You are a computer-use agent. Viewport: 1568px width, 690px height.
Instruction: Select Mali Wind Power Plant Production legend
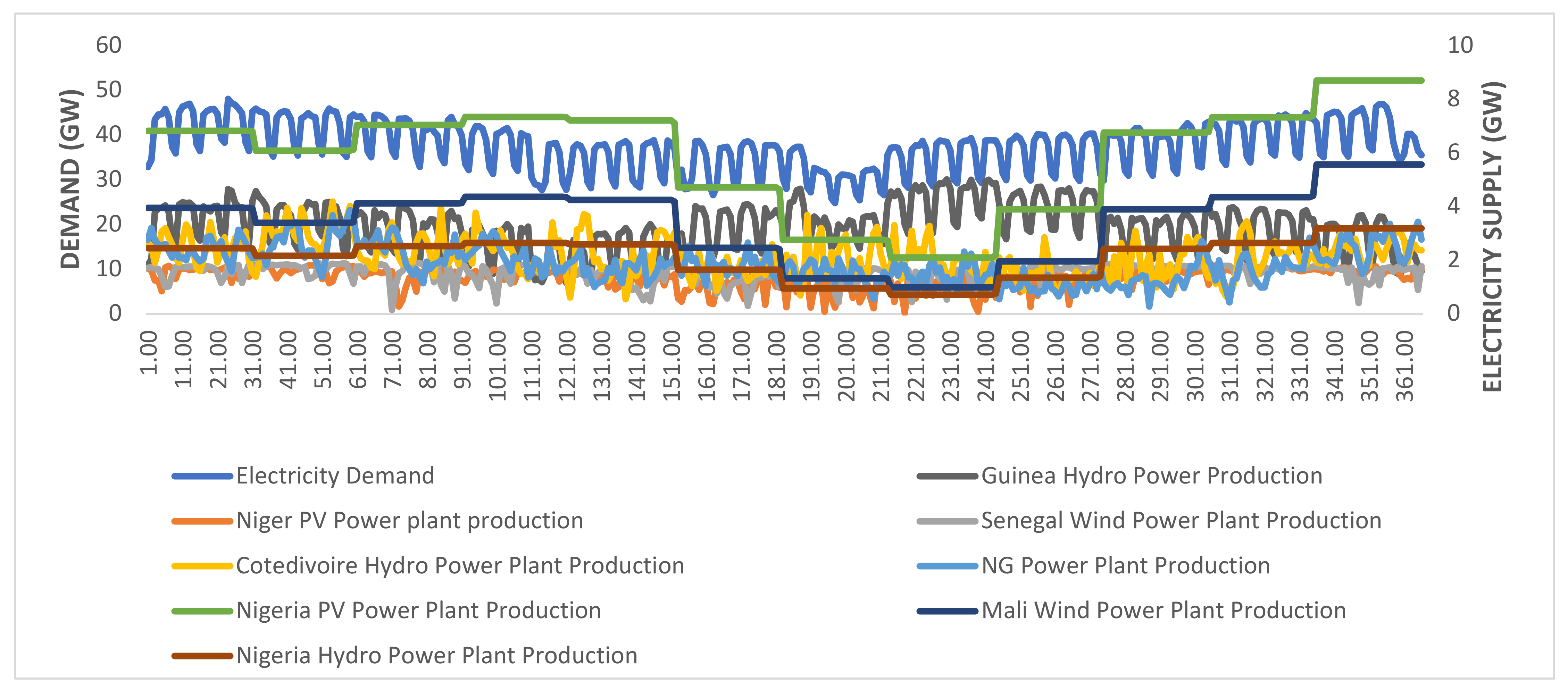[x=1163, y=610]
